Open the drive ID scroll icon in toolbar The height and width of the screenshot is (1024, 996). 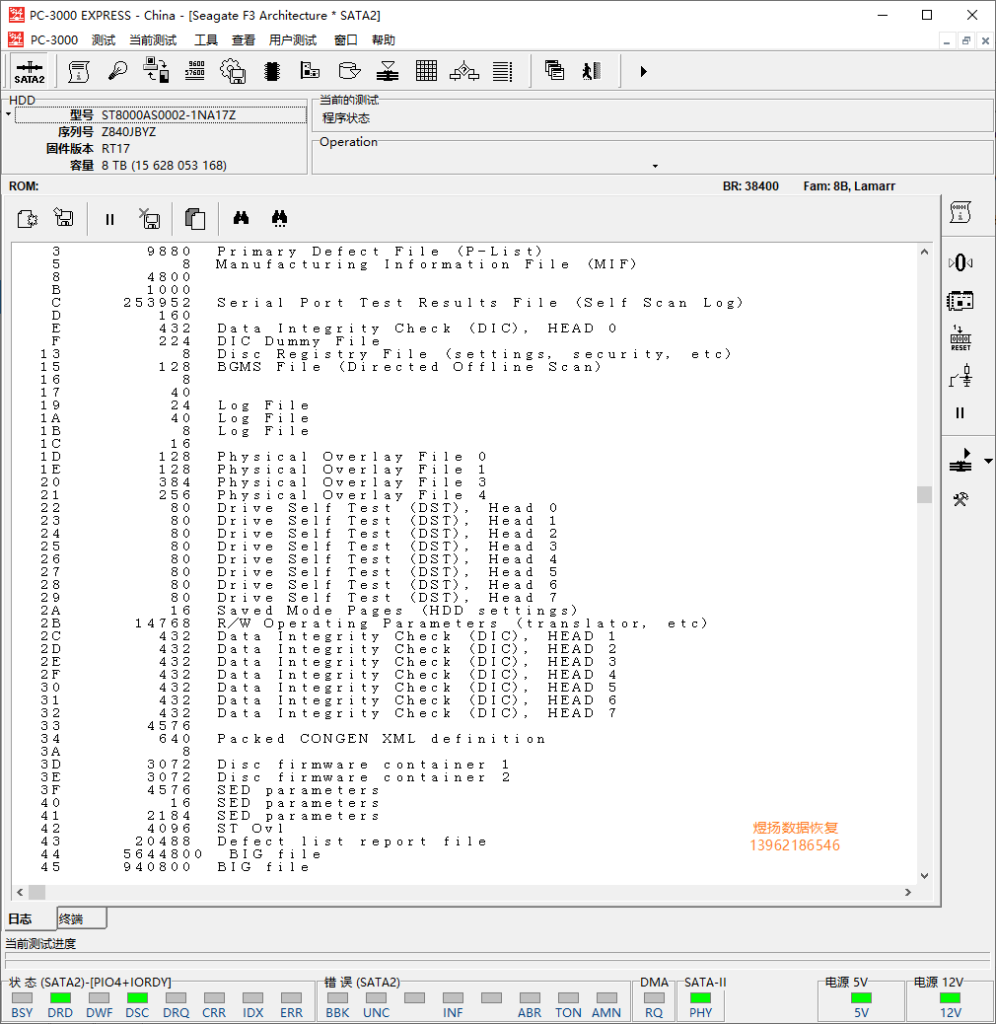click(78, 71)
